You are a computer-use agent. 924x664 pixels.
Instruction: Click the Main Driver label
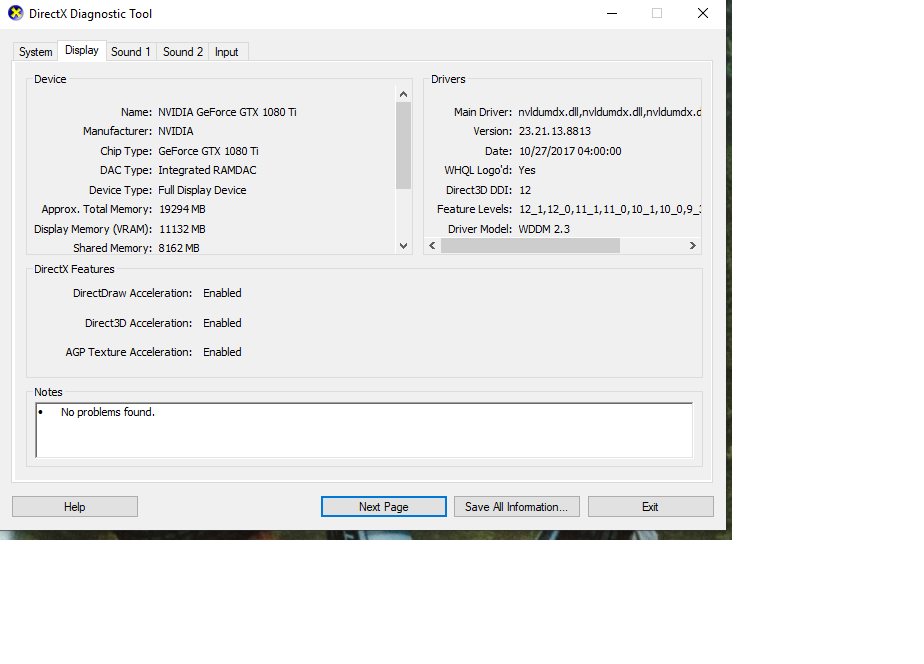[x=483, y=112]
